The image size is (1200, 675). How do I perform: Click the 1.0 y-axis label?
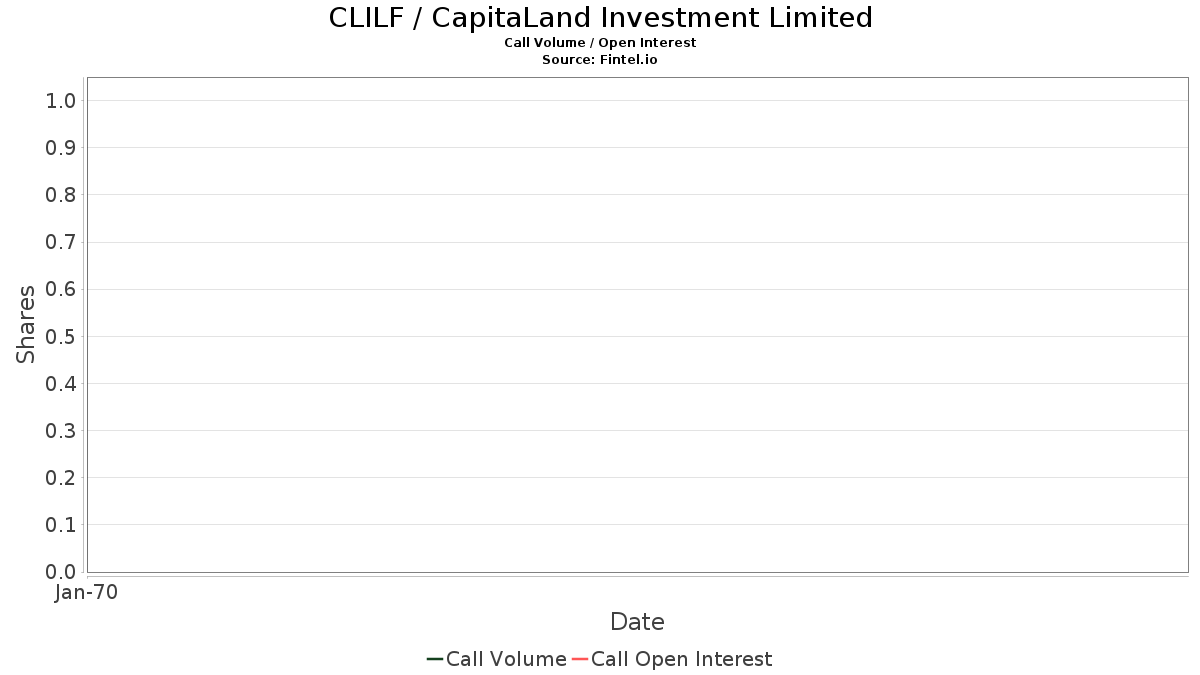point(61,100)
